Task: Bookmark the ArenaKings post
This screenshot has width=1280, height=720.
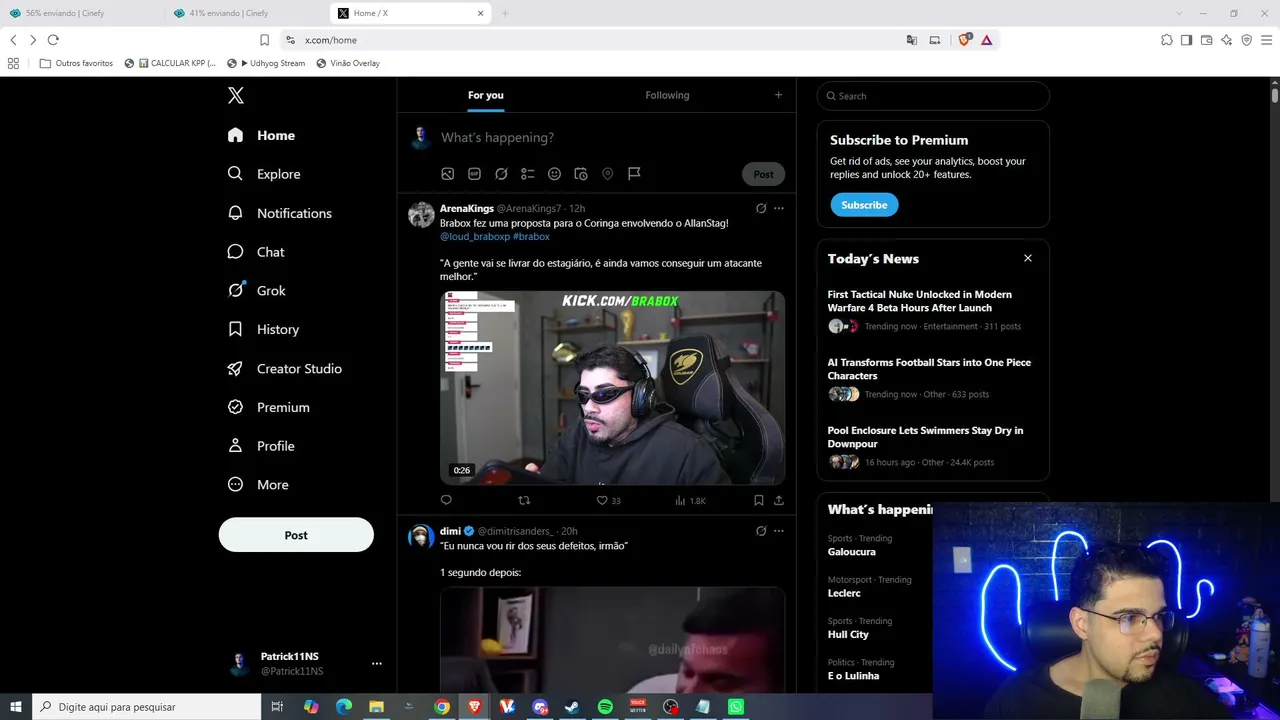Action: pyautogui.click(x=759, y=500)
